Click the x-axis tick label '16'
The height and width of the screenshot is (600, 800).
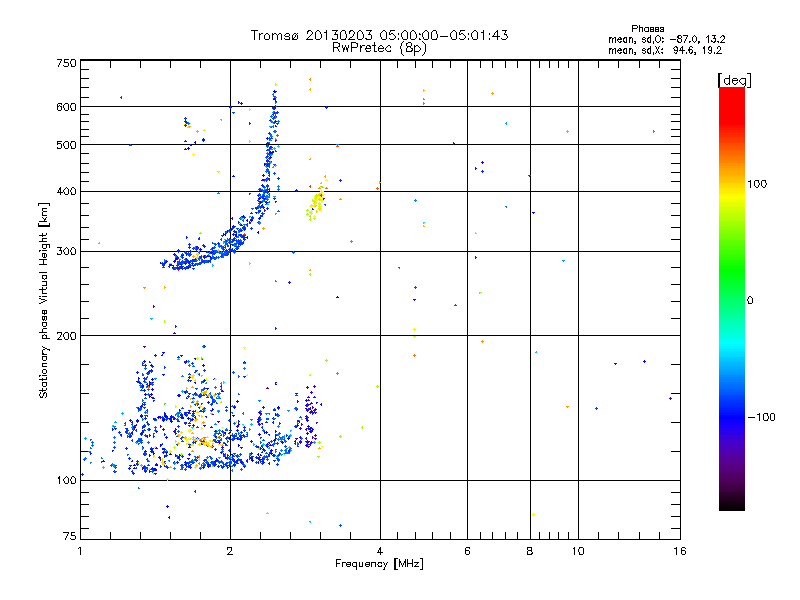(680, 551)
